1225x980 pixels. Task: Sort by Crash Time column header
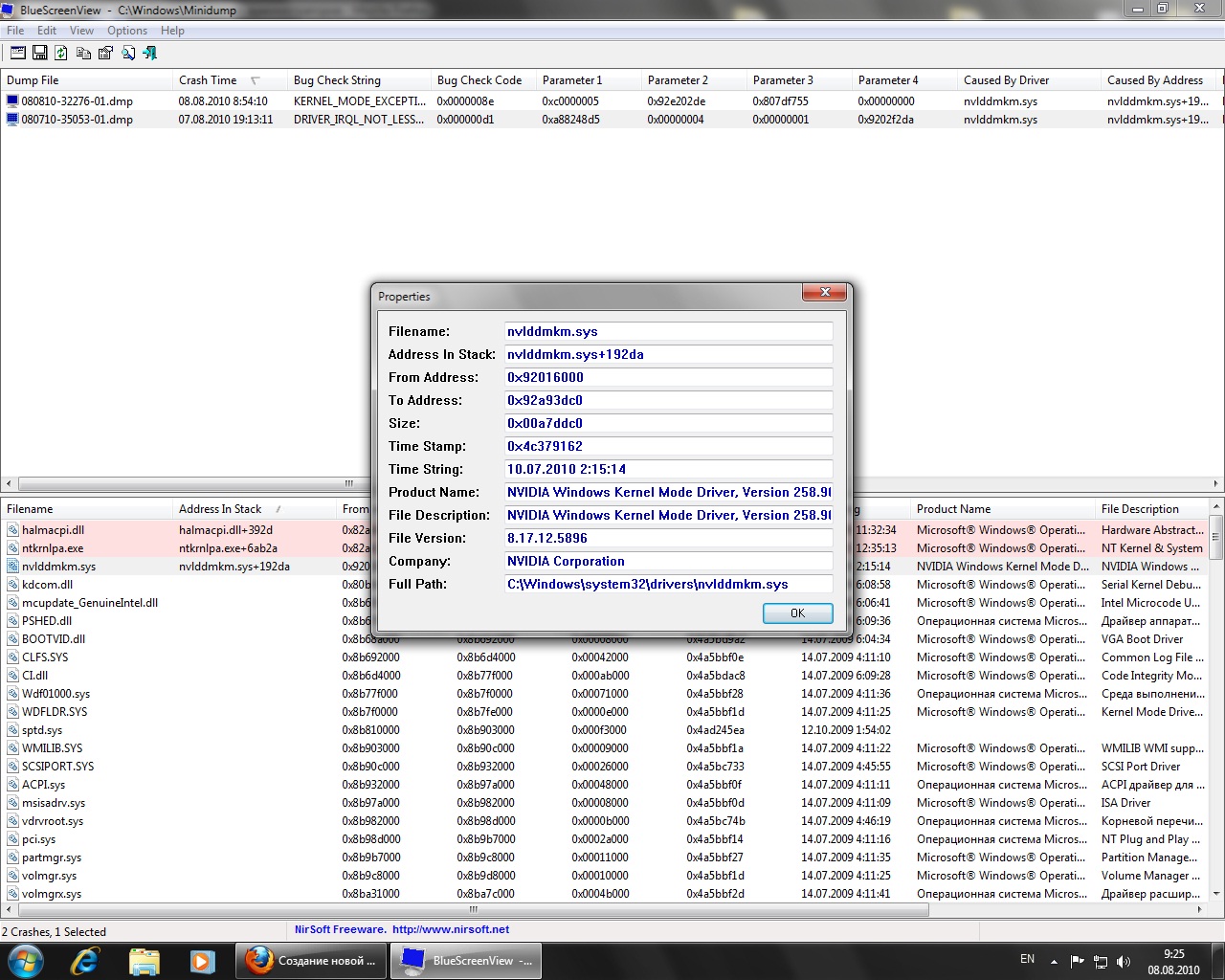[229, 80]
